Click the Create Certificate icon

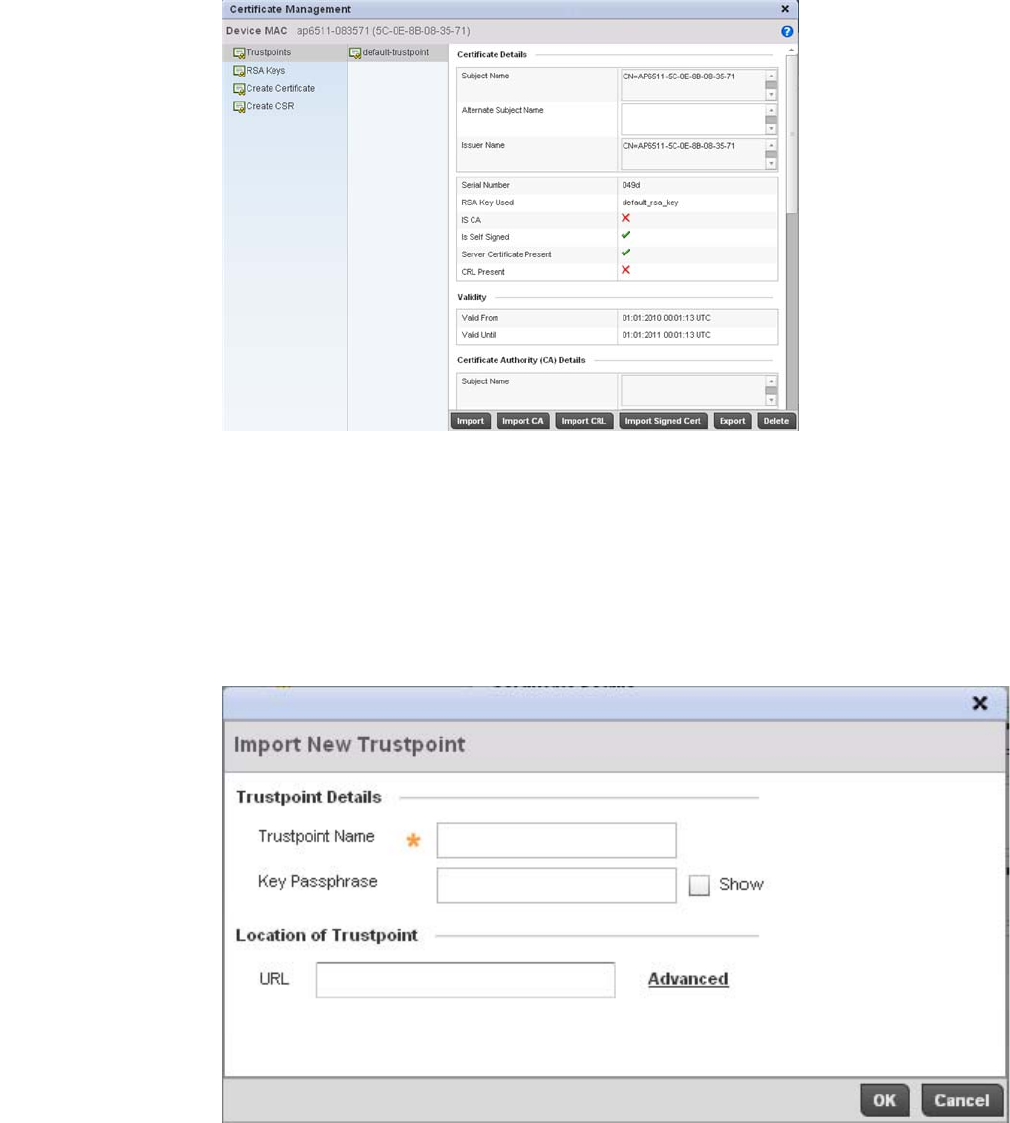tap(239, 89)
